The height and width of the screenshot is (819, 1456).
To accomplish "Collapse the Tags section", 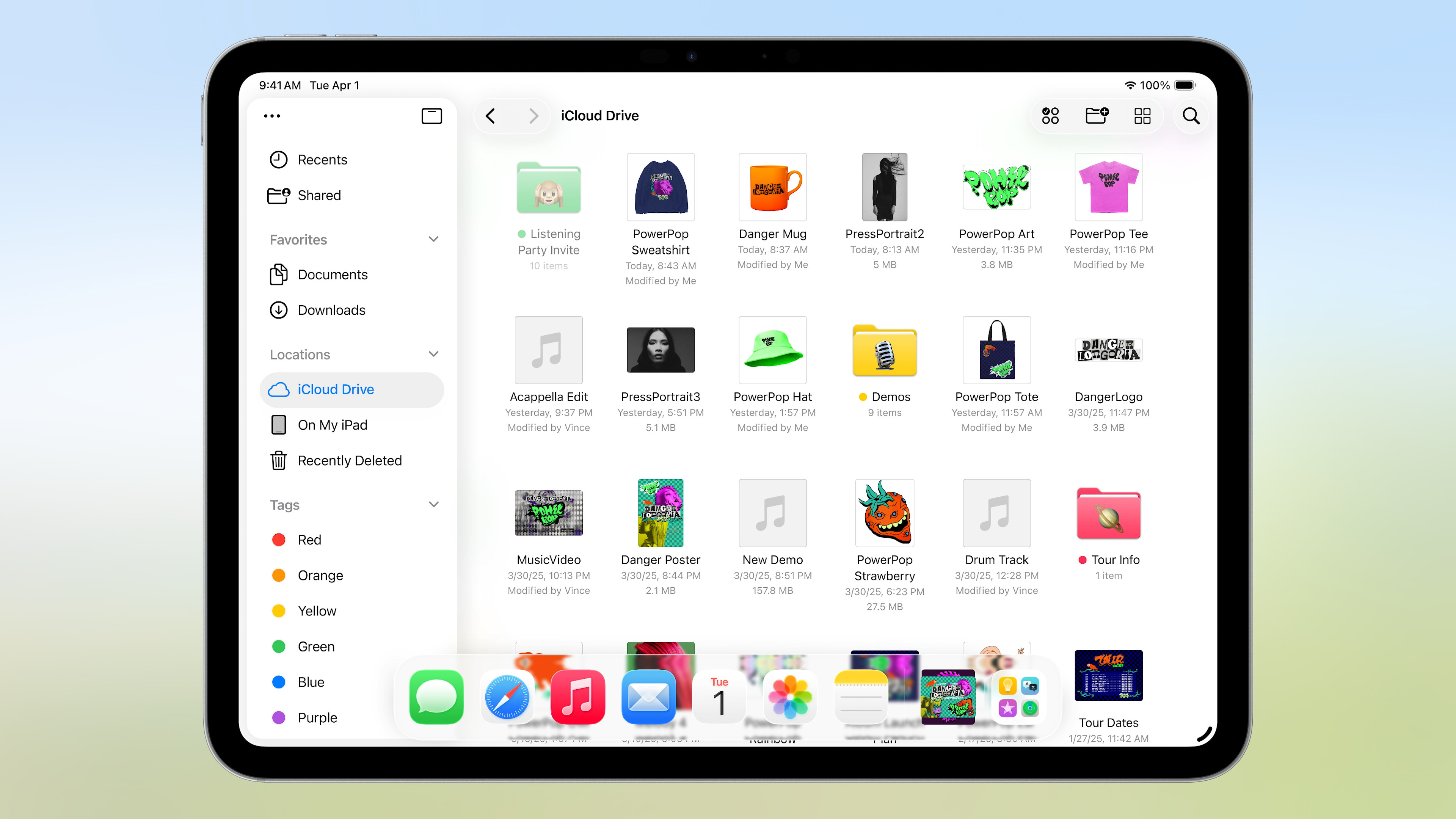I will pos(433,504).
